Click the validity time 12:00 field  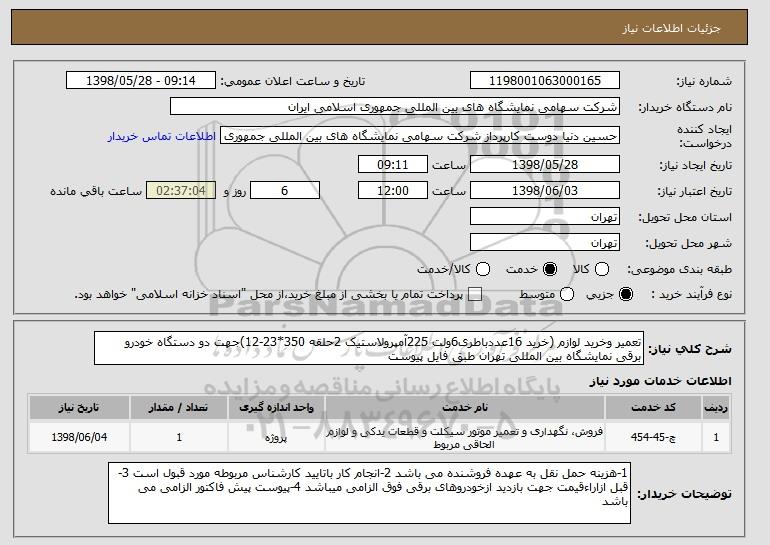(393, 191)
